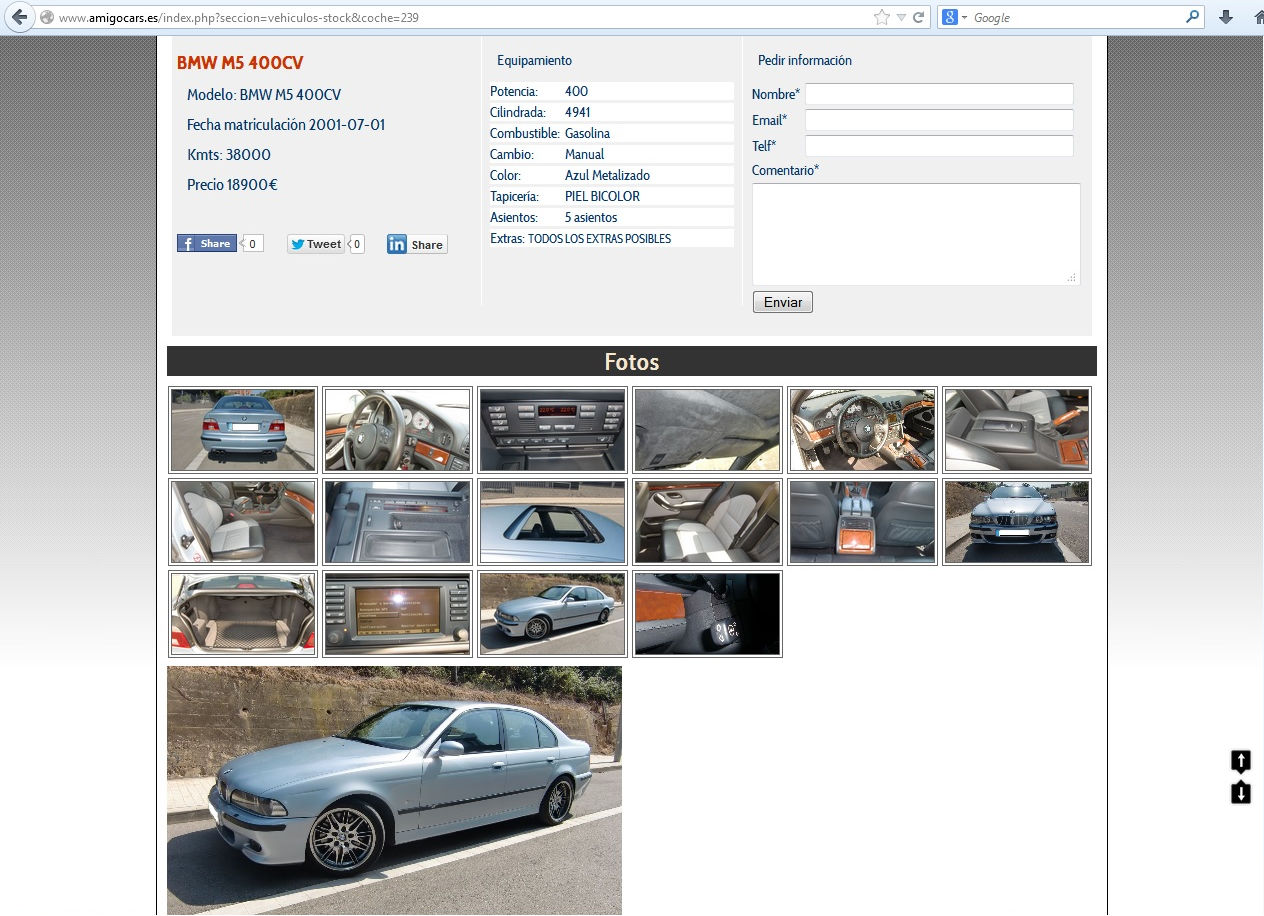Image resolution: width=1264 pixels, height=916 pixels.
Task: Jump to bottom with the down arrow icon
Action: coord(1241,793)
